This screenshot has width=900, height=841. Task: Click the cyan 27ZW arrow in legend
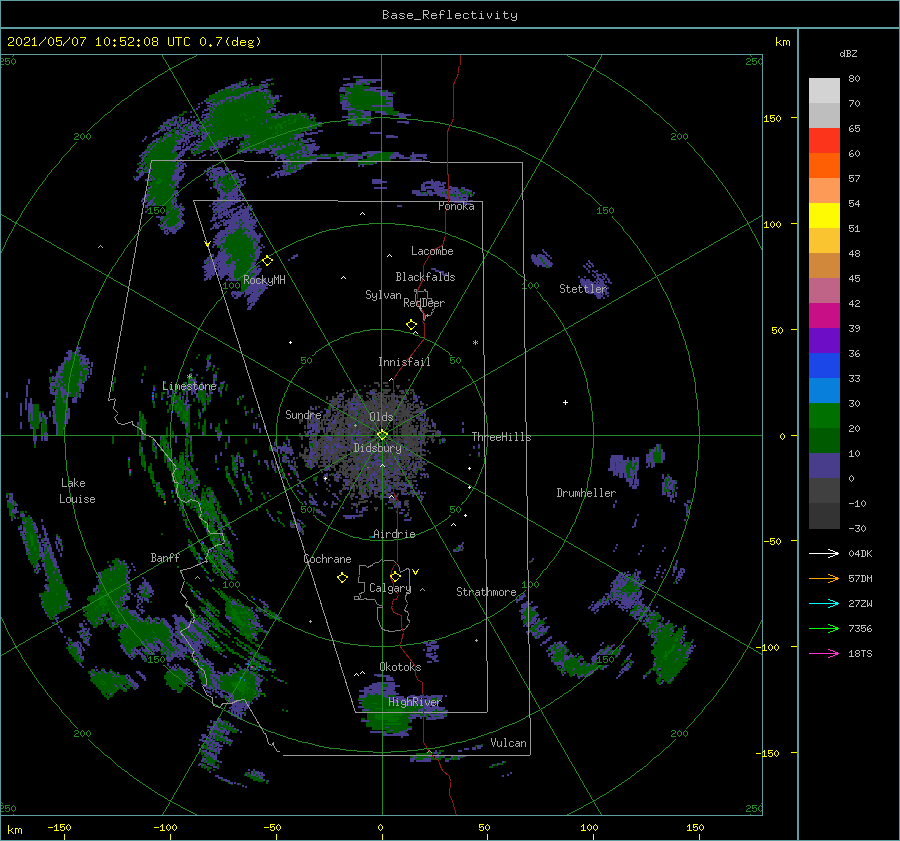pyautogui.click(x=824, y=603)
